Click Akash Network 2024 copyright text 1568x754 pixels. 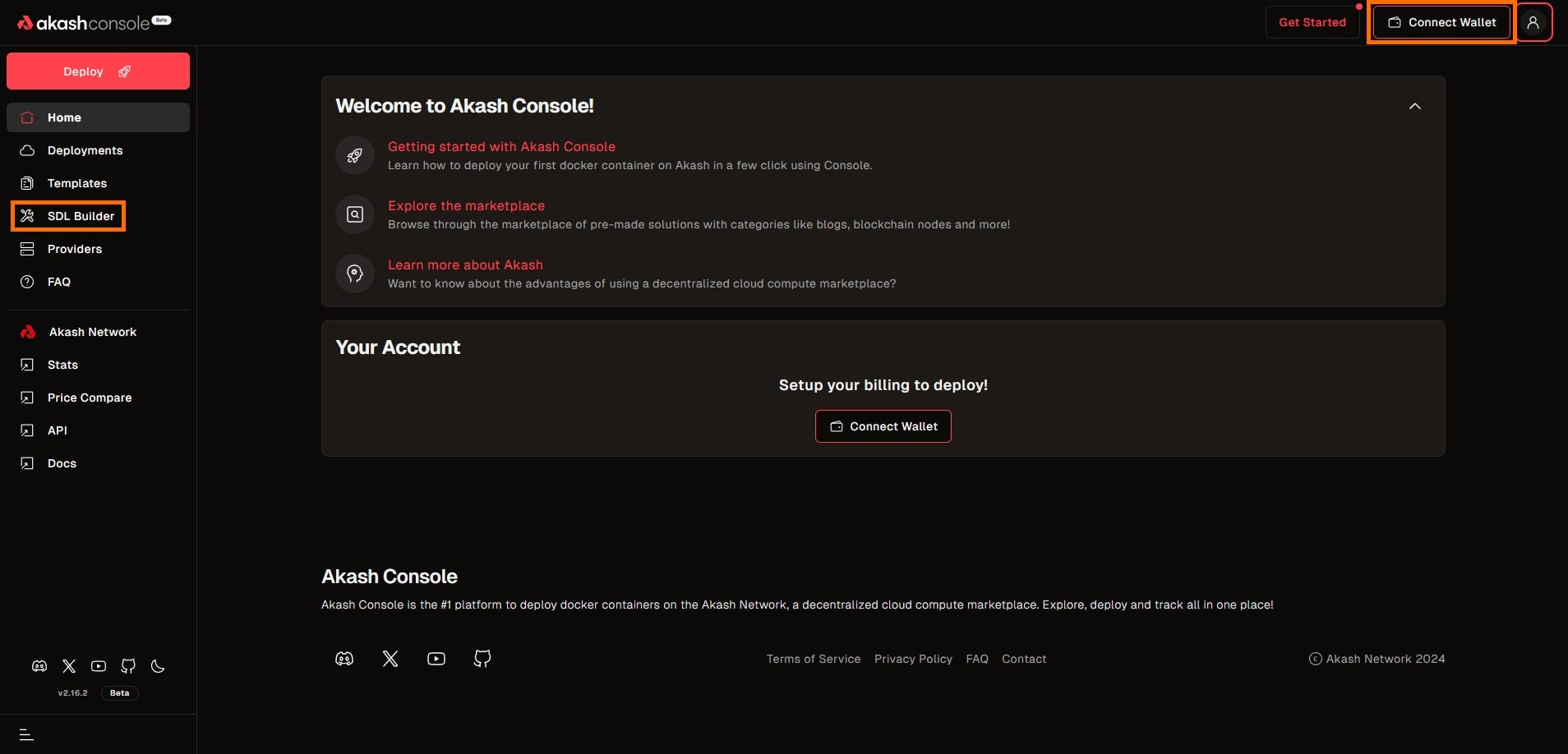(1377, 659)
